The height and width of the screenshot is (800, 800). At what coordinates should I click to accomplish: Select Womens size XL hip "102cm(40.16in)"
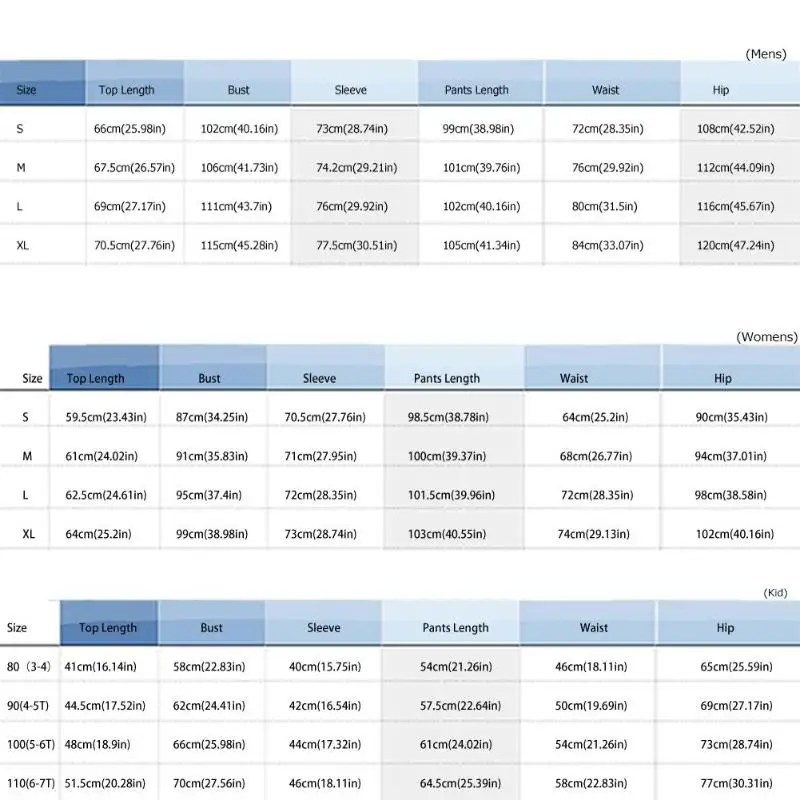(735, 534)
